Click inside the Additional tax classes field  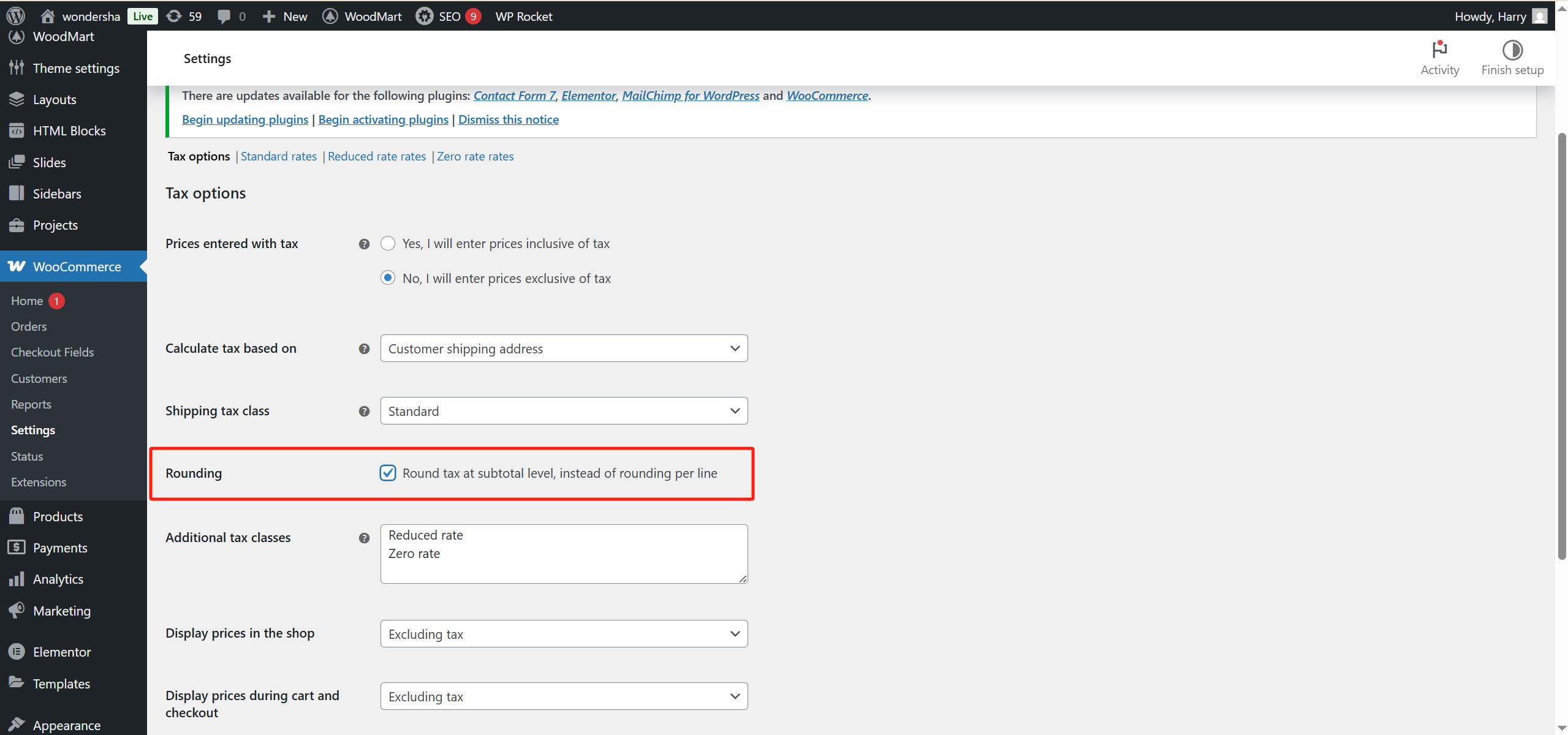pyautogui.click(x=563, y=553)
